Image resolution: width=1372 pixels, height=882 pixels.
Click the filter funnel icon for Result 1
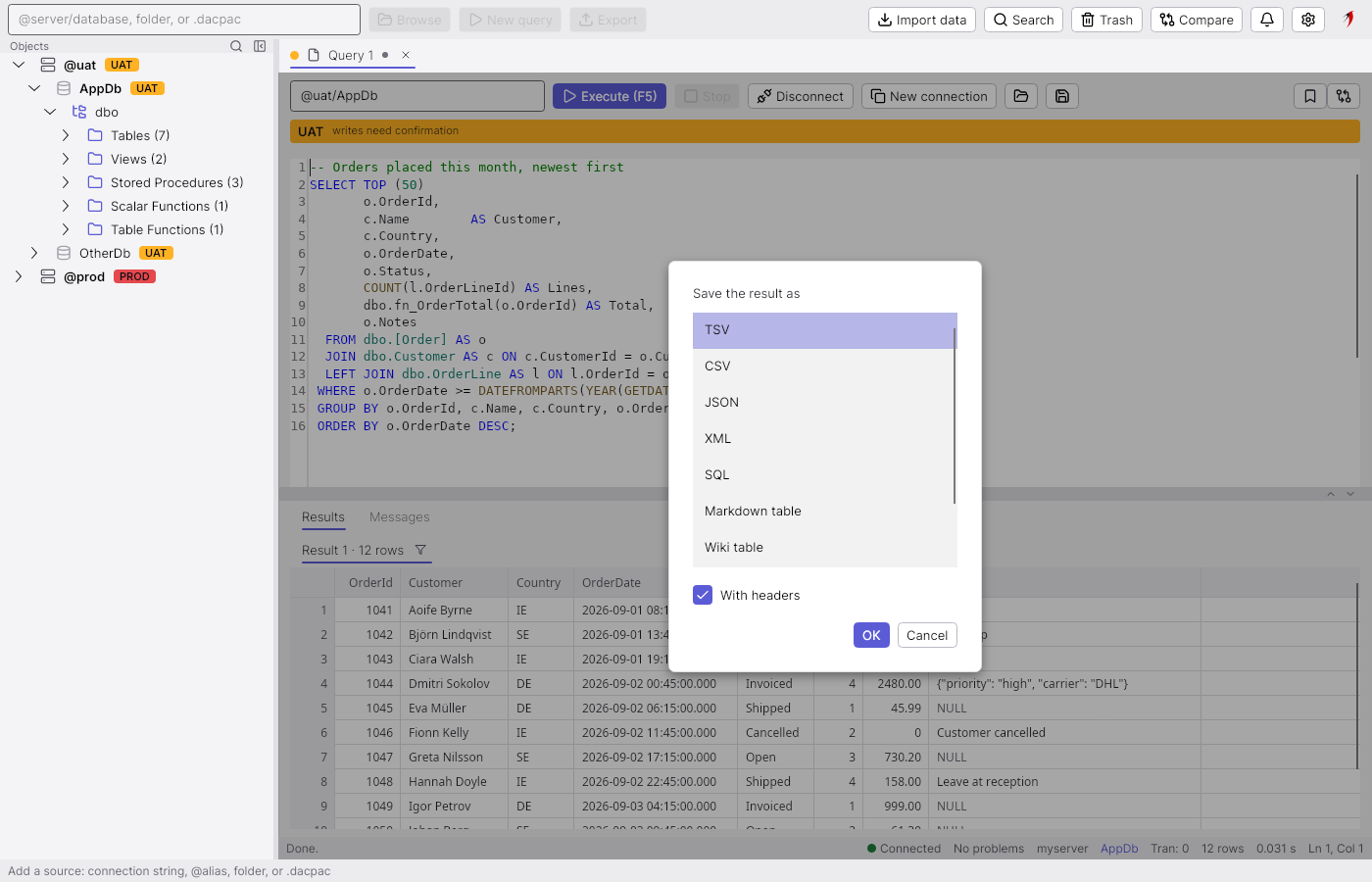(420, 550)
